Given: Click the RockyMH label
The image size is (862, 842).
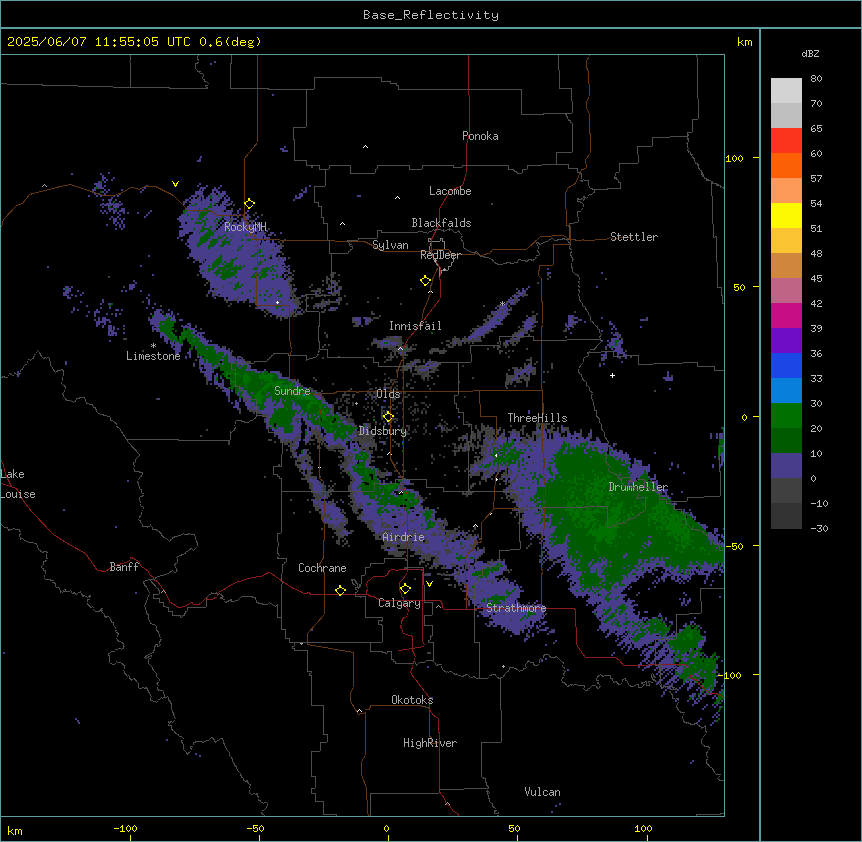Looking at the screenshot, I should click(x=245, y=227).
